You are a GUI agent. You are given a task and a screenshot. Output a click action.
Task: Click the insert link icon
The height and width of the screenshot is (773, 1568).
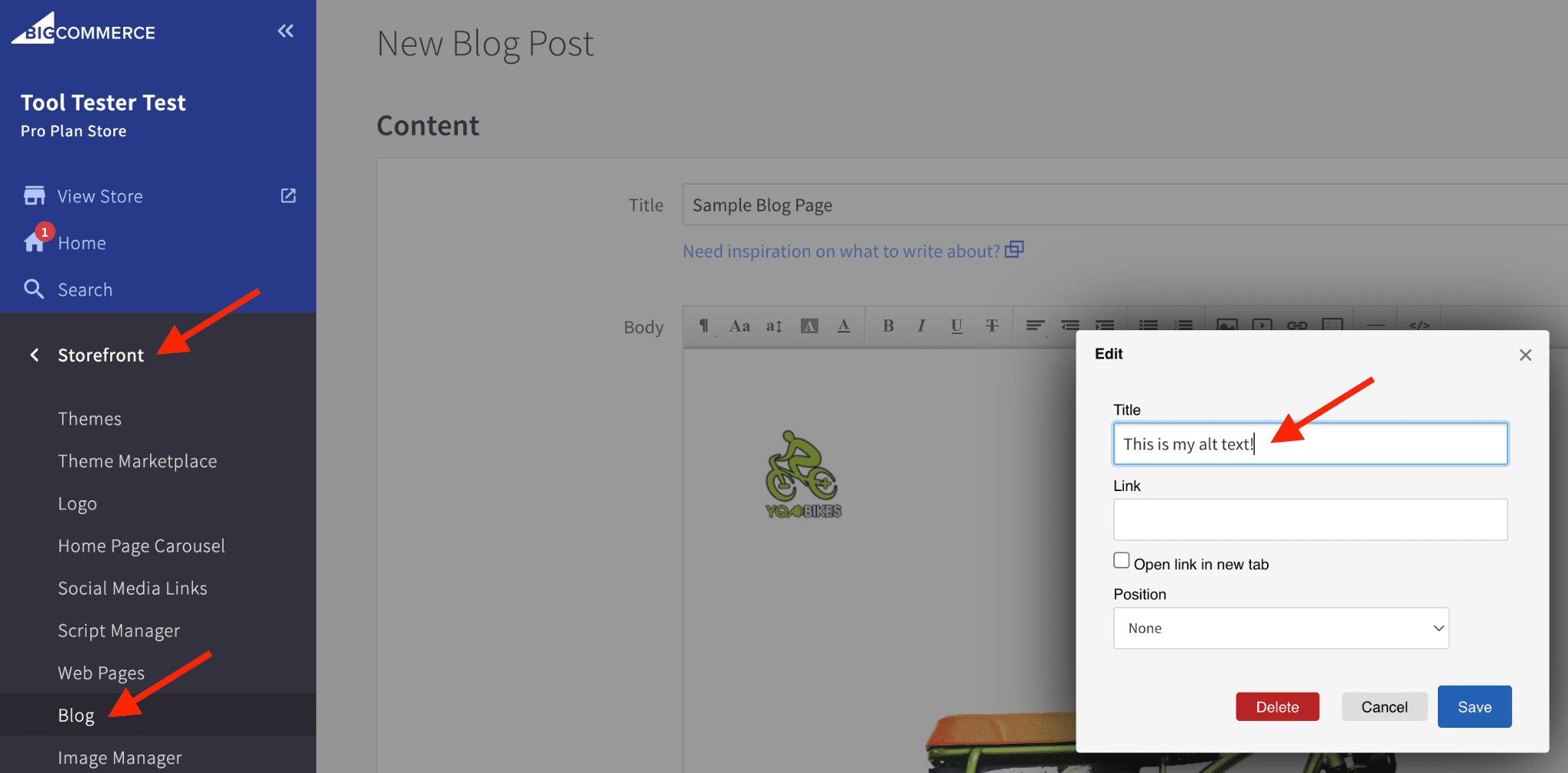[1297, 325]
